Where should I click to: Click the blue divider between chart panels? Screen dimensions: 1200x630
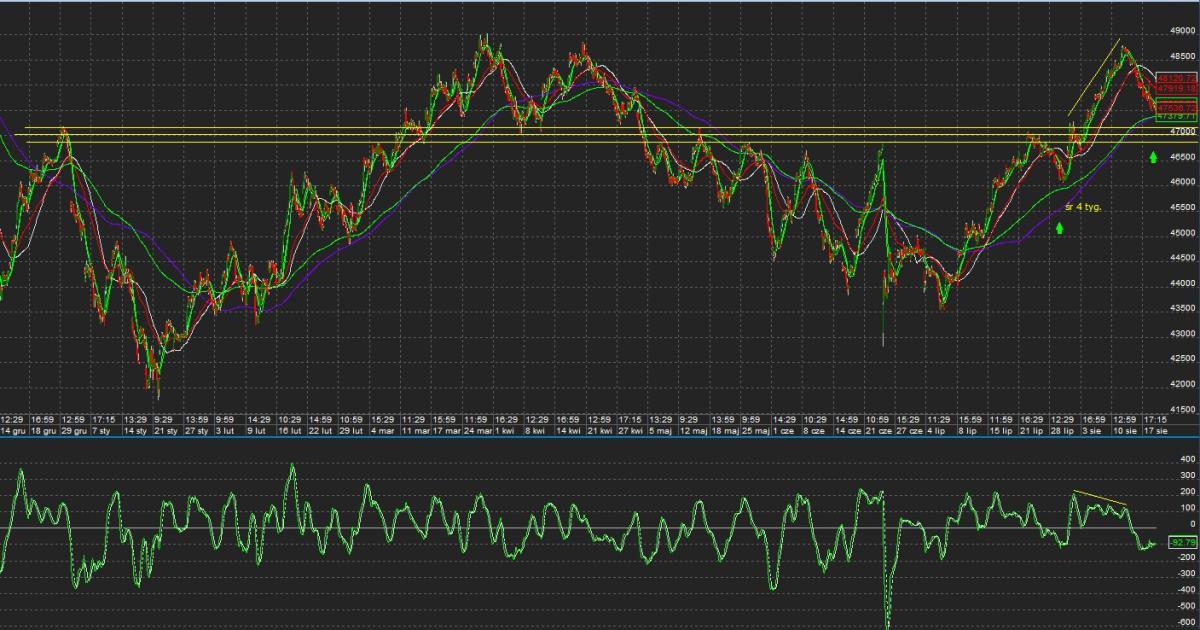(600, 437)
